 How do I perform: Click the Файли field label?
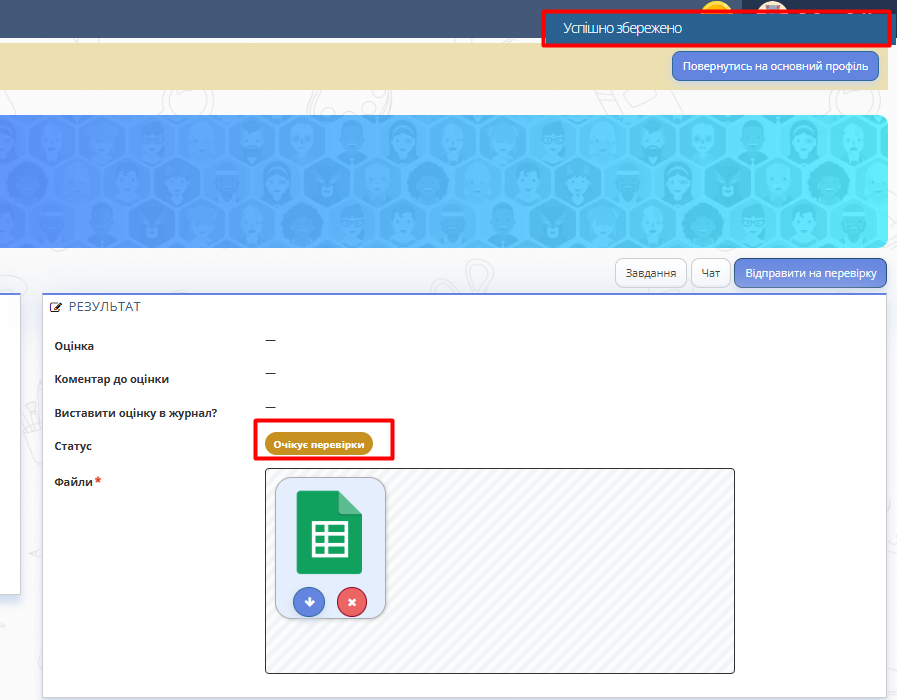73,482
